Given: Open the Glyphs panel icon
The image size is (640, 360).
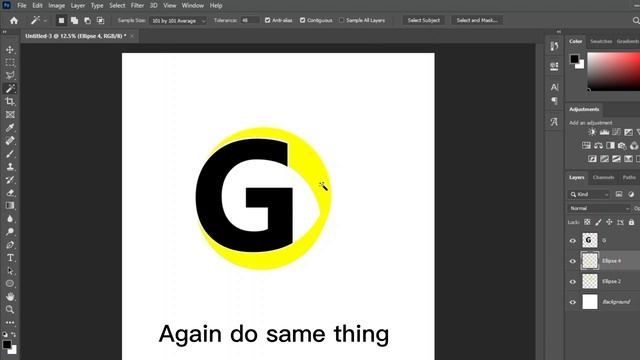Looking at the screenshot, I should pos(554,122).
